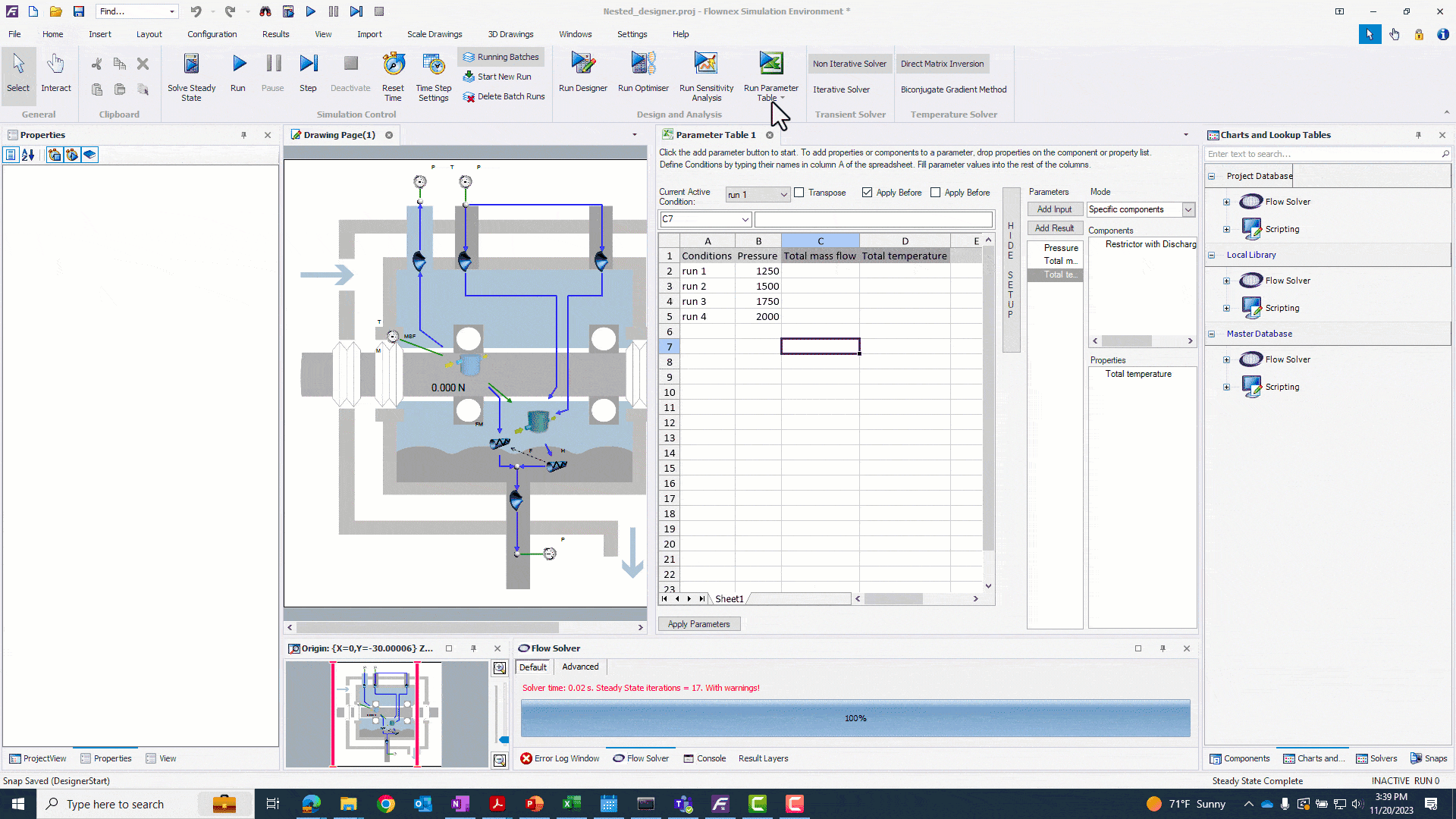Select Direct Matrix Inversion method
This screenshot has width=1456, height=819.
click(x=942, y=64)
